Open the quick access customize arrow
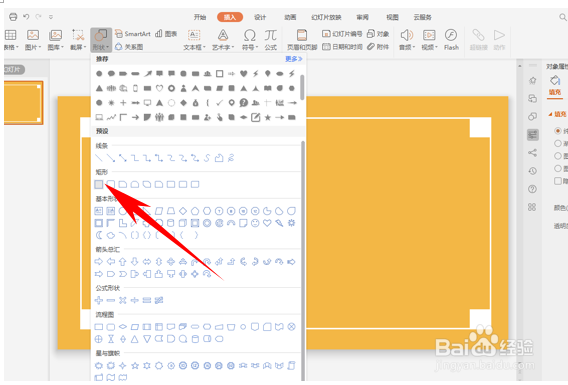The width and height of the screenshot is (568, 385). click(x=51, y=17)
